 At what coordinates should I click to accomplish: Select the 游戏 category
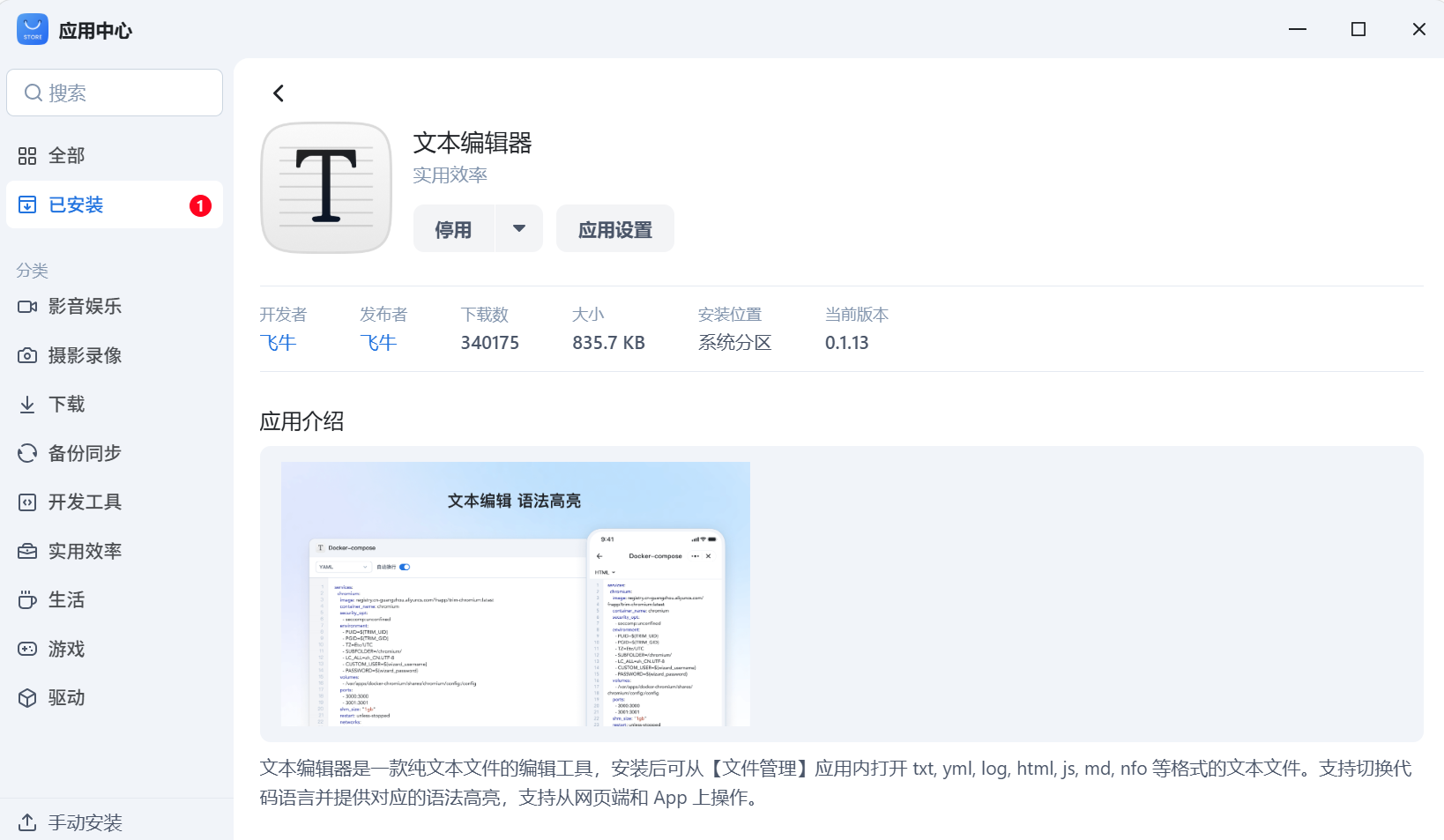(66, 650)
